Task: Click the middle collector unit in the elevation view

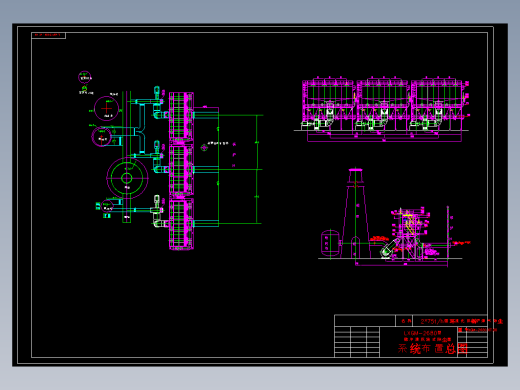Action: (x=383, y=104)
